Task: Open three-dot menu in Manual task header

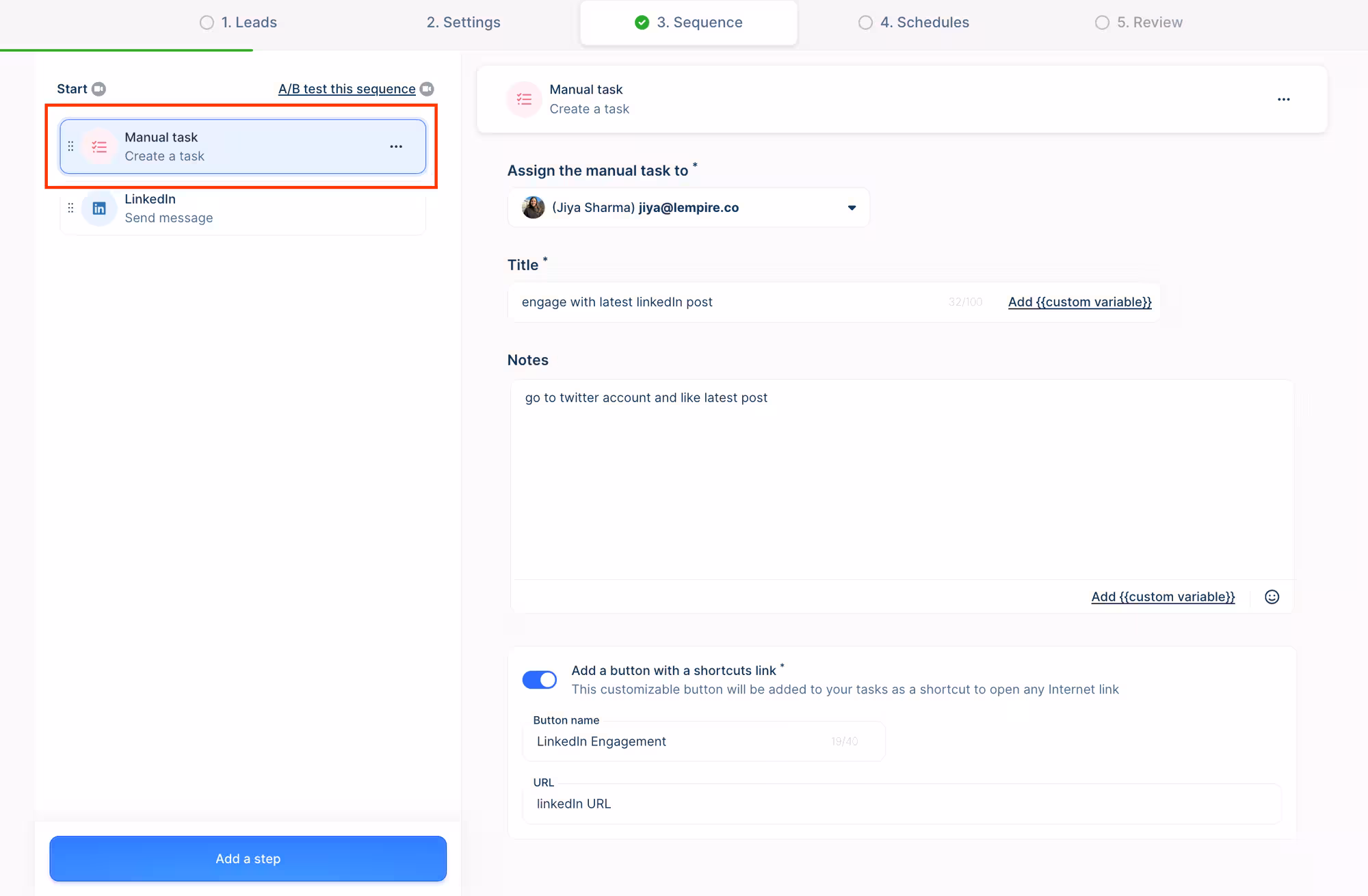Action: point(1283,99)
